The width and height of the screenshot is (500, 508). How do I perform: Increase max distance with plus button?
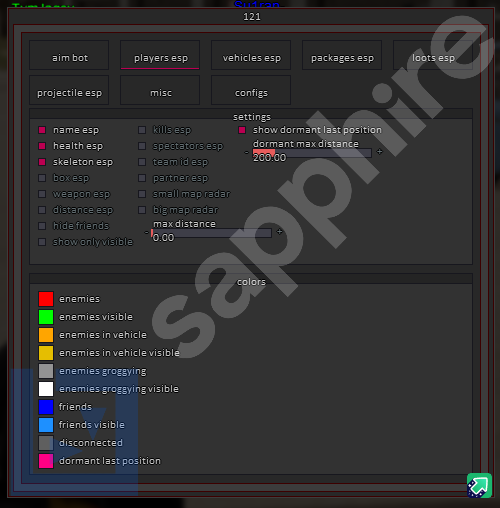point(279,231)
